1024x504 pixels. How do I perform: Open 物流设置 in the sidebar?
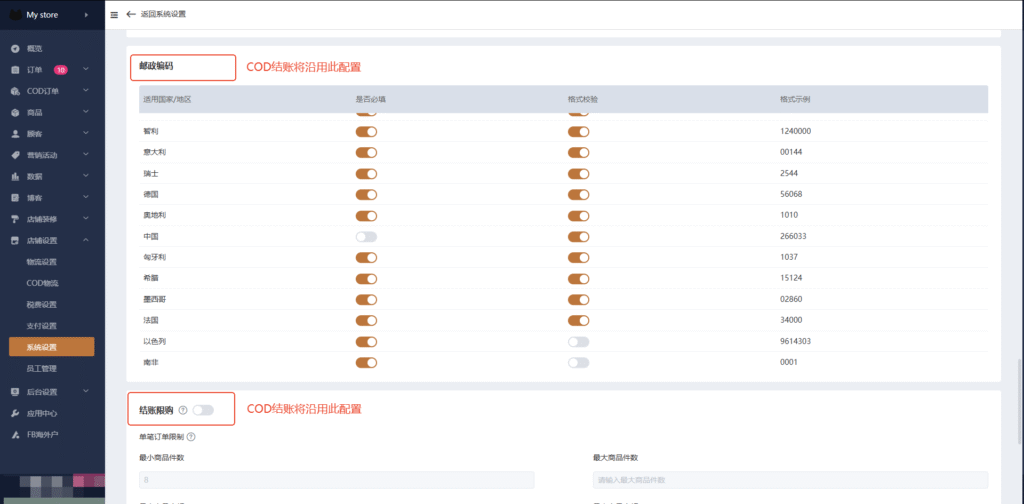coord(42,262)
